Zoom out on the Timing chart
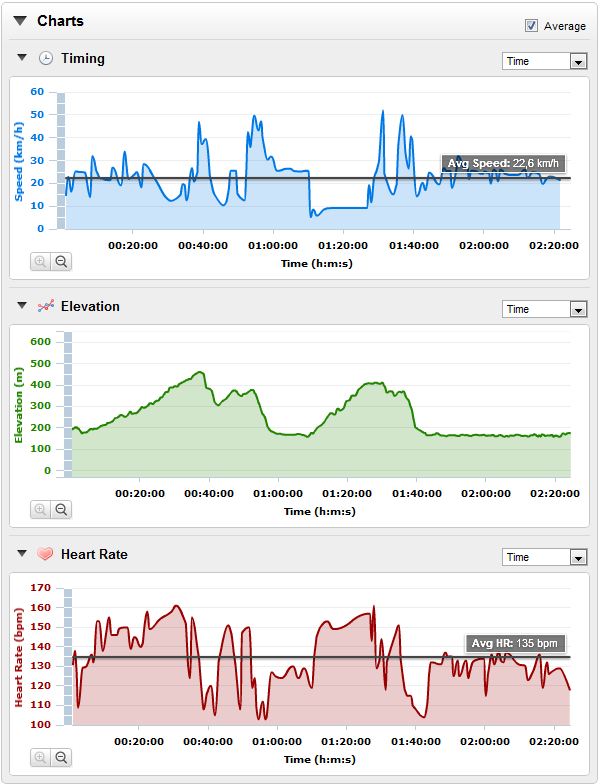The width and height of the screenshot is (600, 784). coord(61,261)
